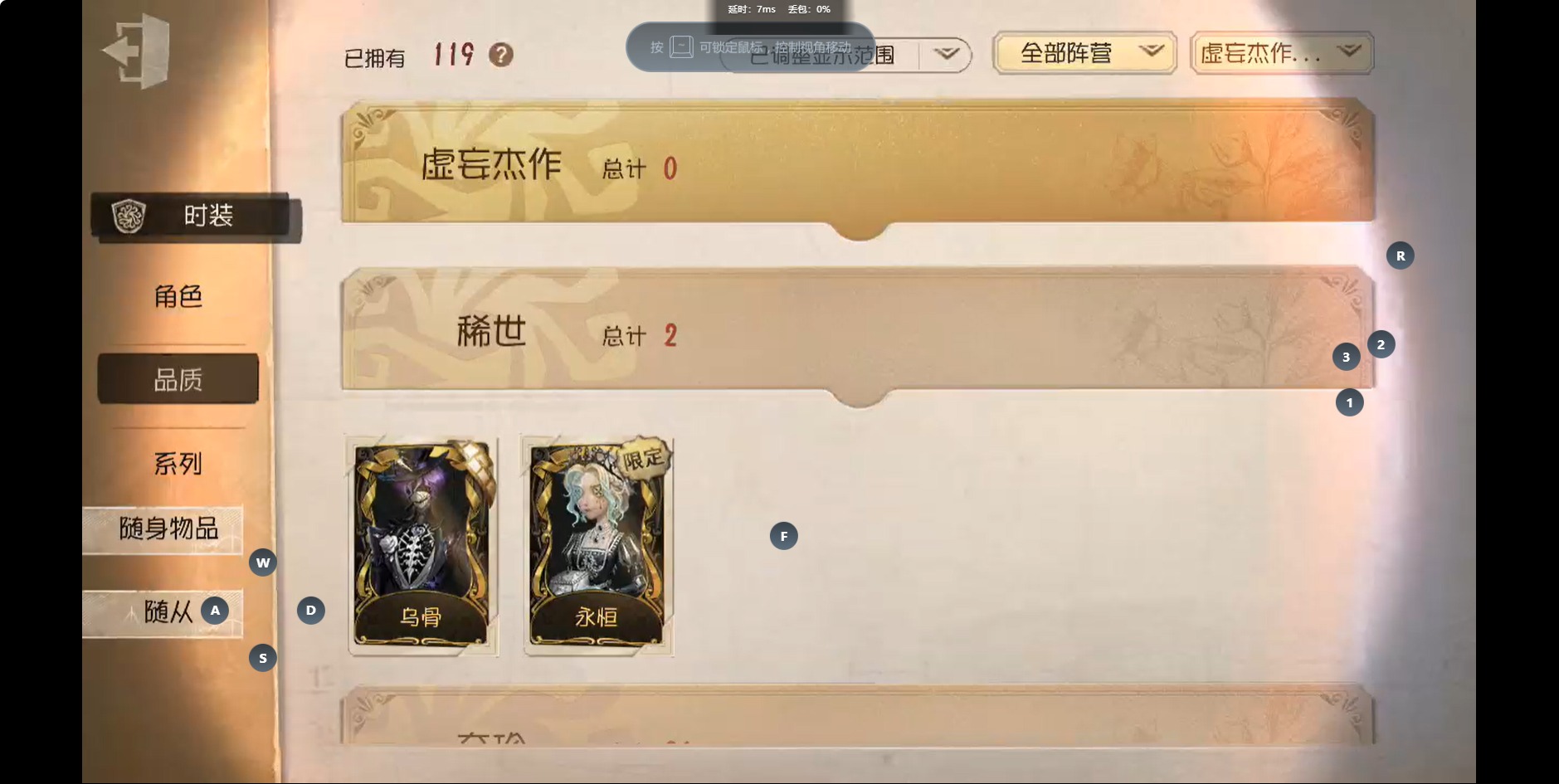Expand the display range dropdown arrow
1559x784 pixels.
[x=946, y=55]
